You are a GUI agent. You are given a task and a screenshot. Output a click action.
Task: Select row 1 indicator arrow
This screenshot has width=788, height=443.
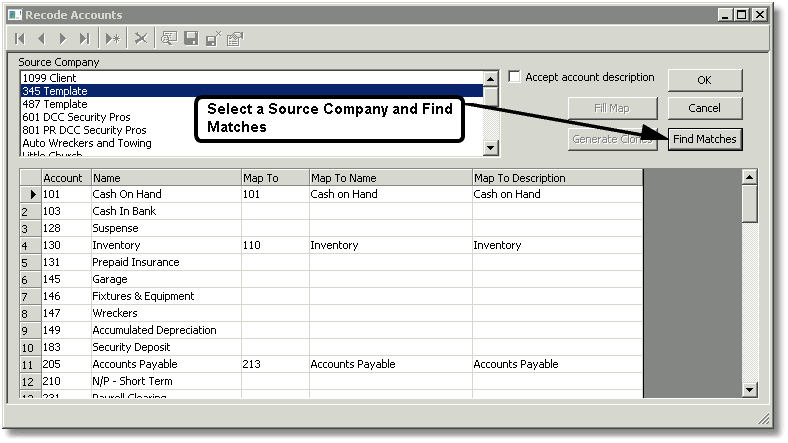point(31,194)
